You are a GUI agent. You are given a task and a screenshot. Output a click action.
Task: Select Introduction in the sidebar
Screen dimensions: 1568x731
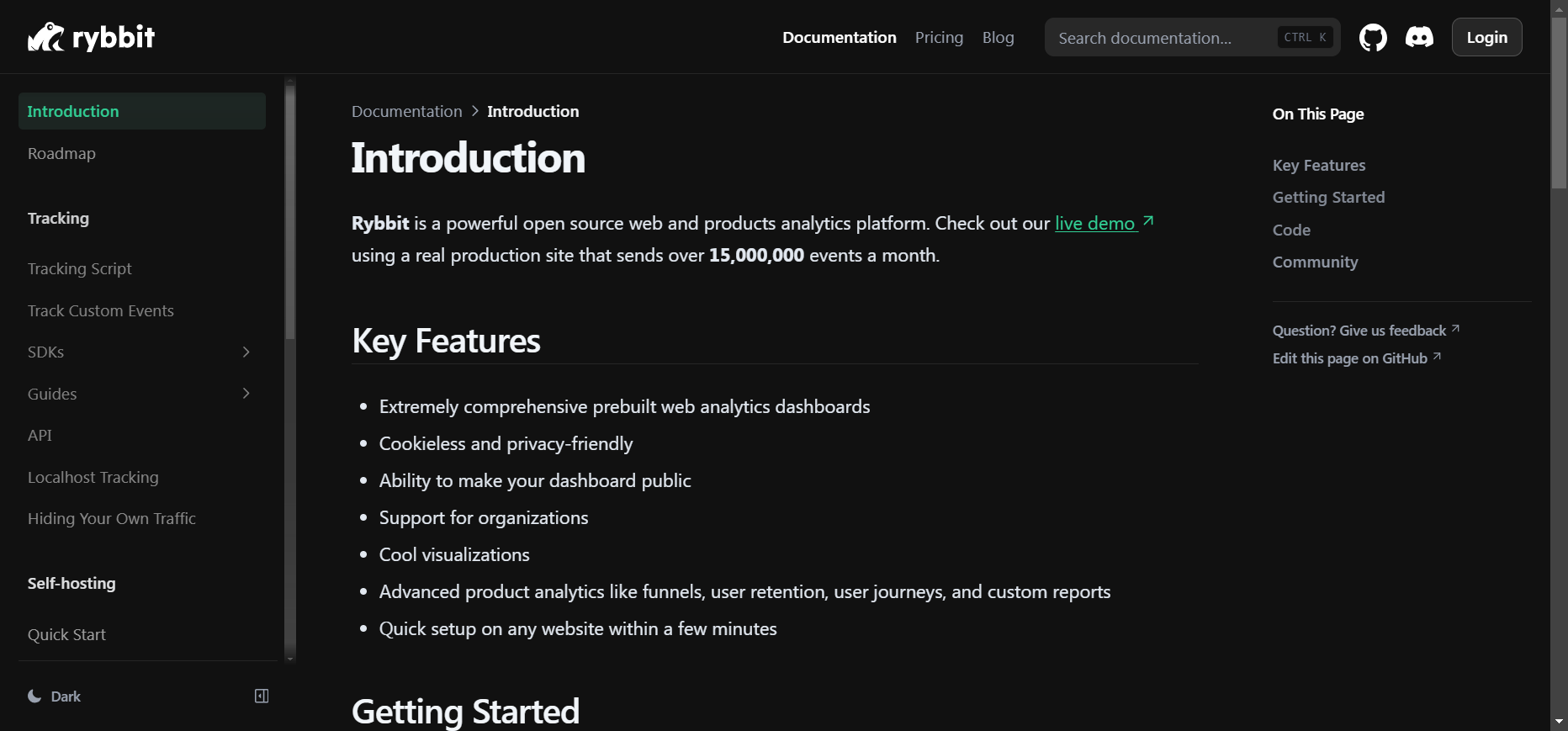point(142,111)
